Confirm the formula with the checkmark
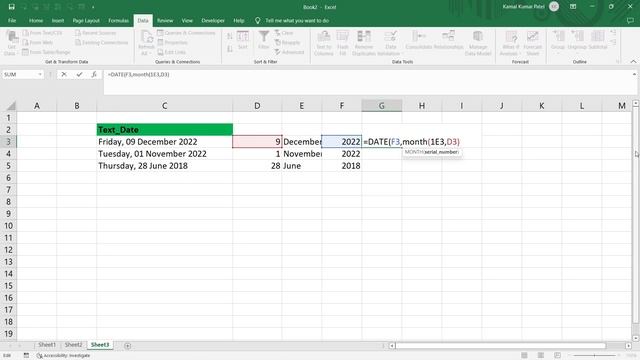Screen dimensions: 640x360 79,74
